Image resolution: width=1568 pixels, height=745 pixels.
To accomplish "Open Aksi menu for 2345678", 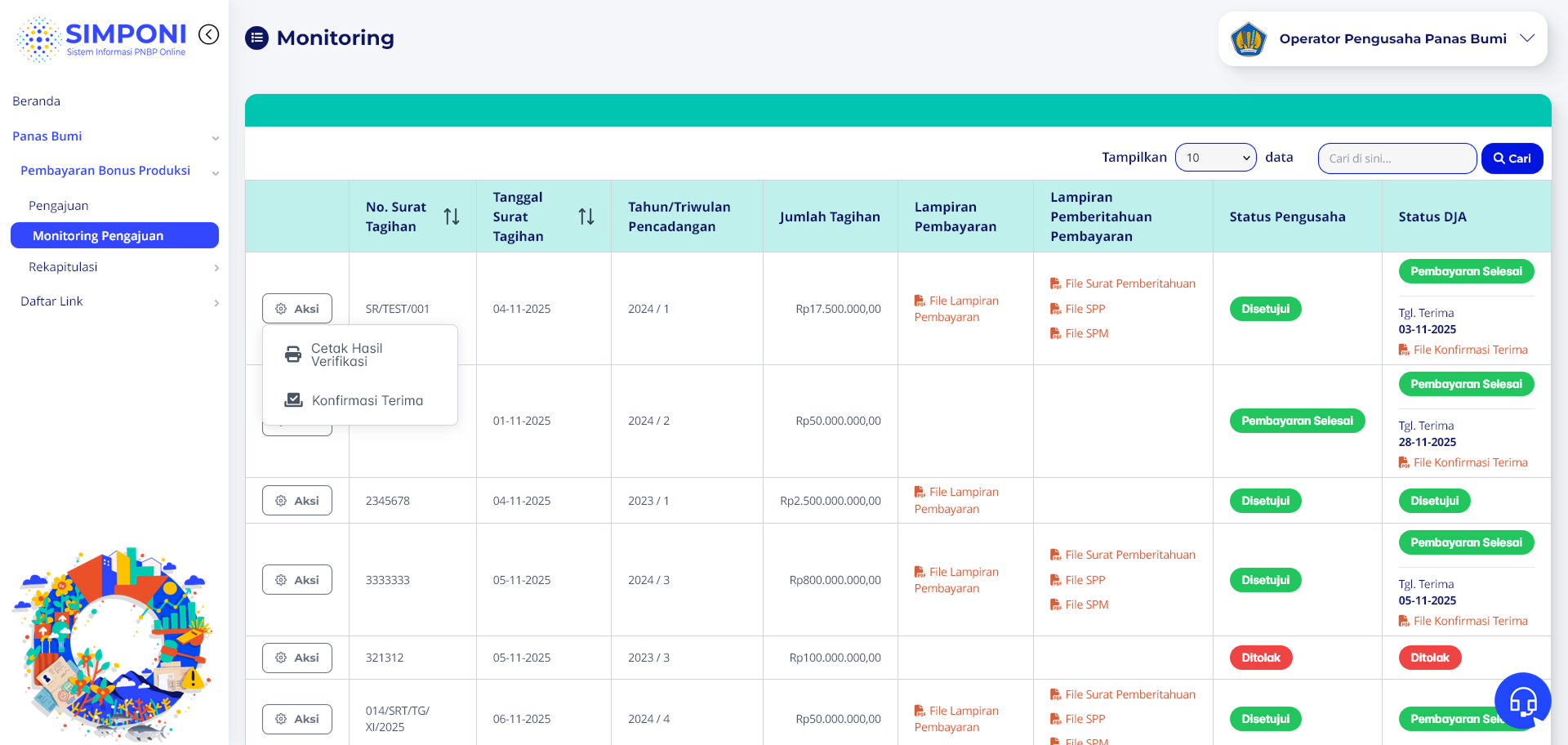I will tap(297, 501).
